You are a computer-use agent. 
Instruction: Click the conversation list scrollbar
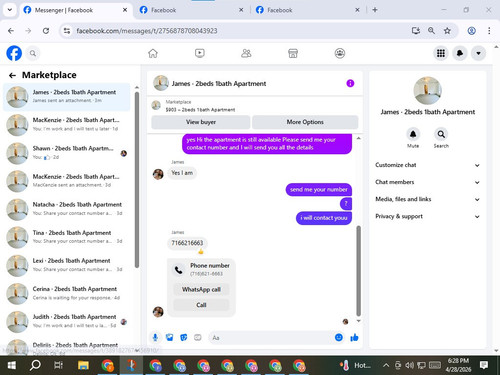click(x=137, y=180)
